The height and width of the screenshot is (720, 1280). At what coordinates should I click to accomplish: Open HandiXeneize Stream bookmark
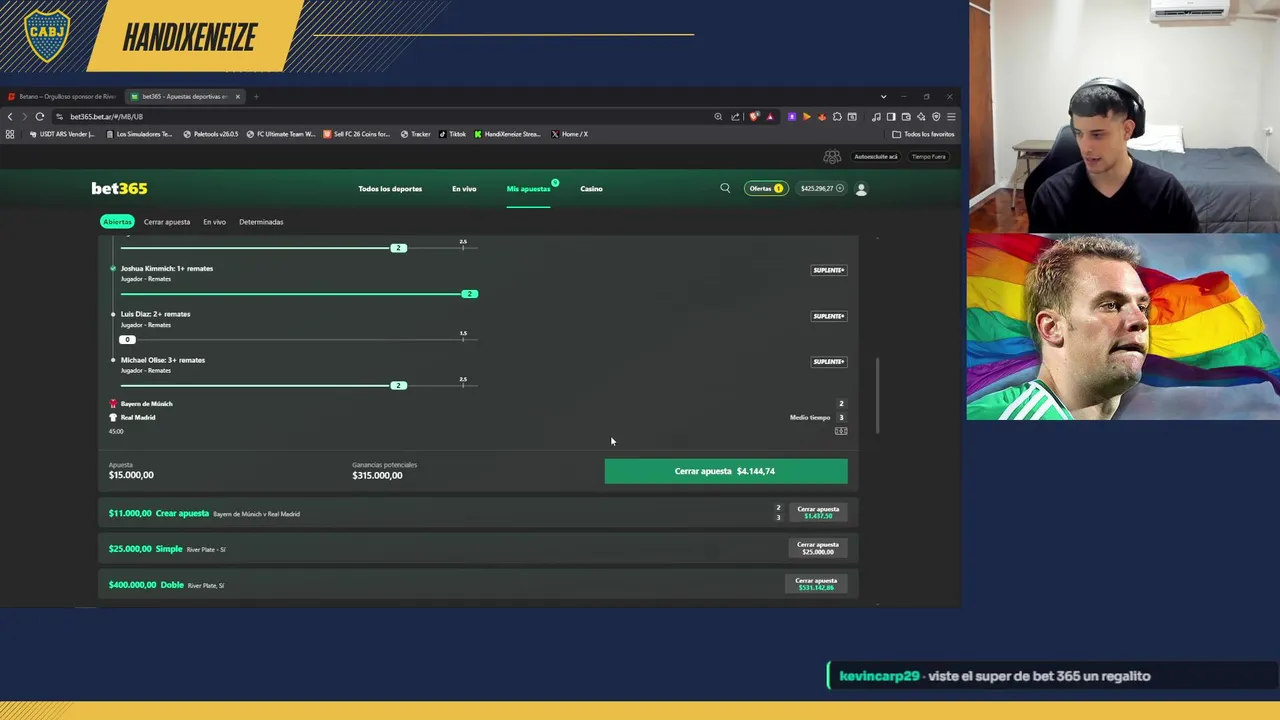coord(507,134)
